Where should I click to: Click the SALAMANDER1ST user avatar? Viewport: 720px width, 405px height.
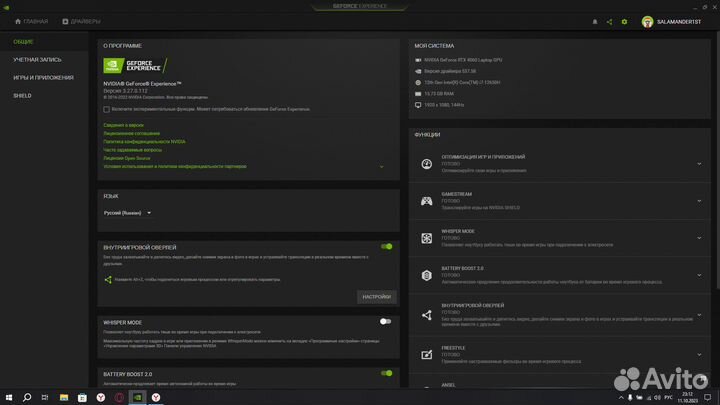tap(648, 21)
